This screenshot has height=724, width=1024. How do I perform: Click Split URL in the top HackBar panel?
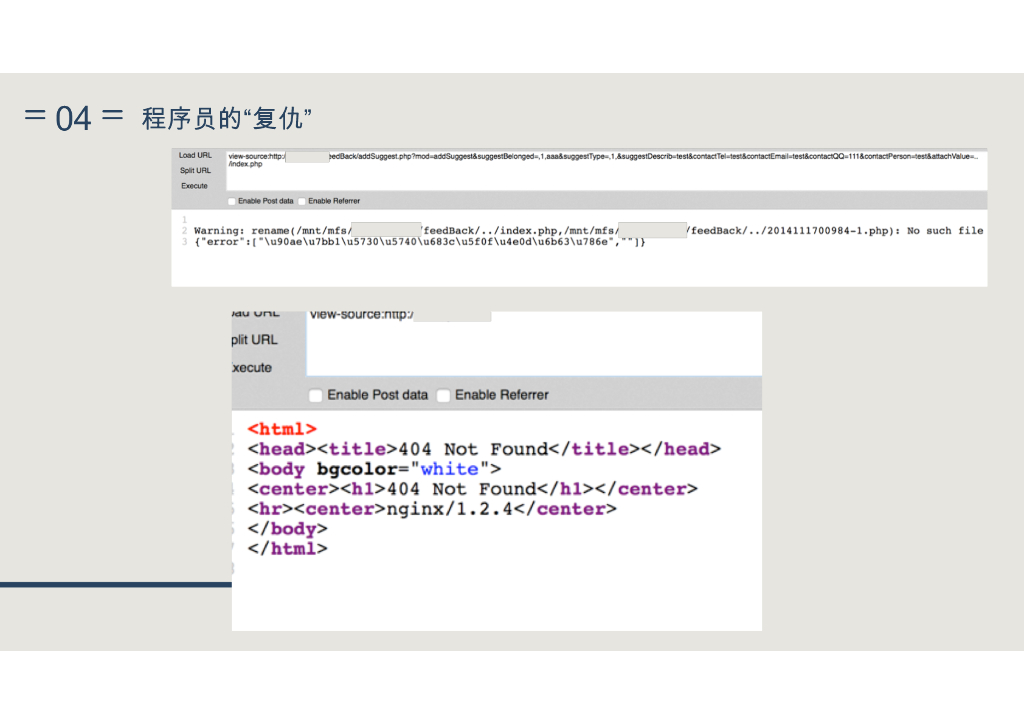point(195,170)
